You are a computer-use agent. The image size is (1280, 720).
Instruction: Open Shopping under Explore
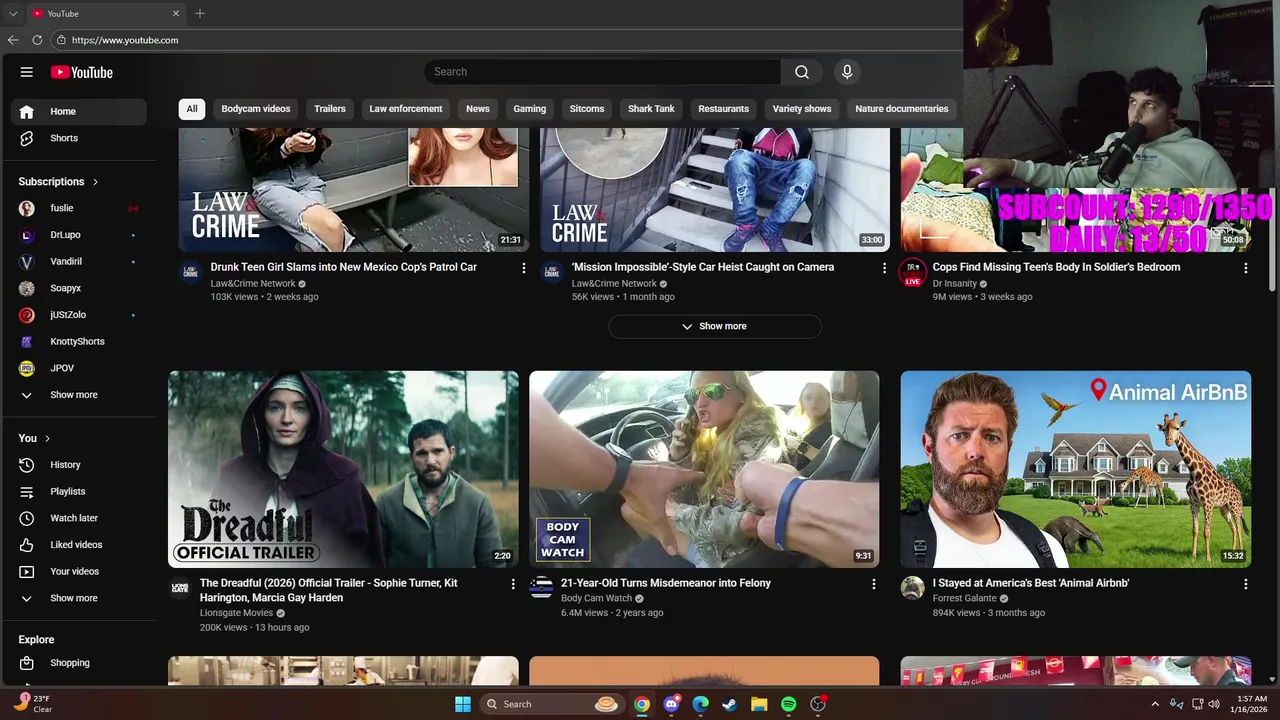coord(79,663)
